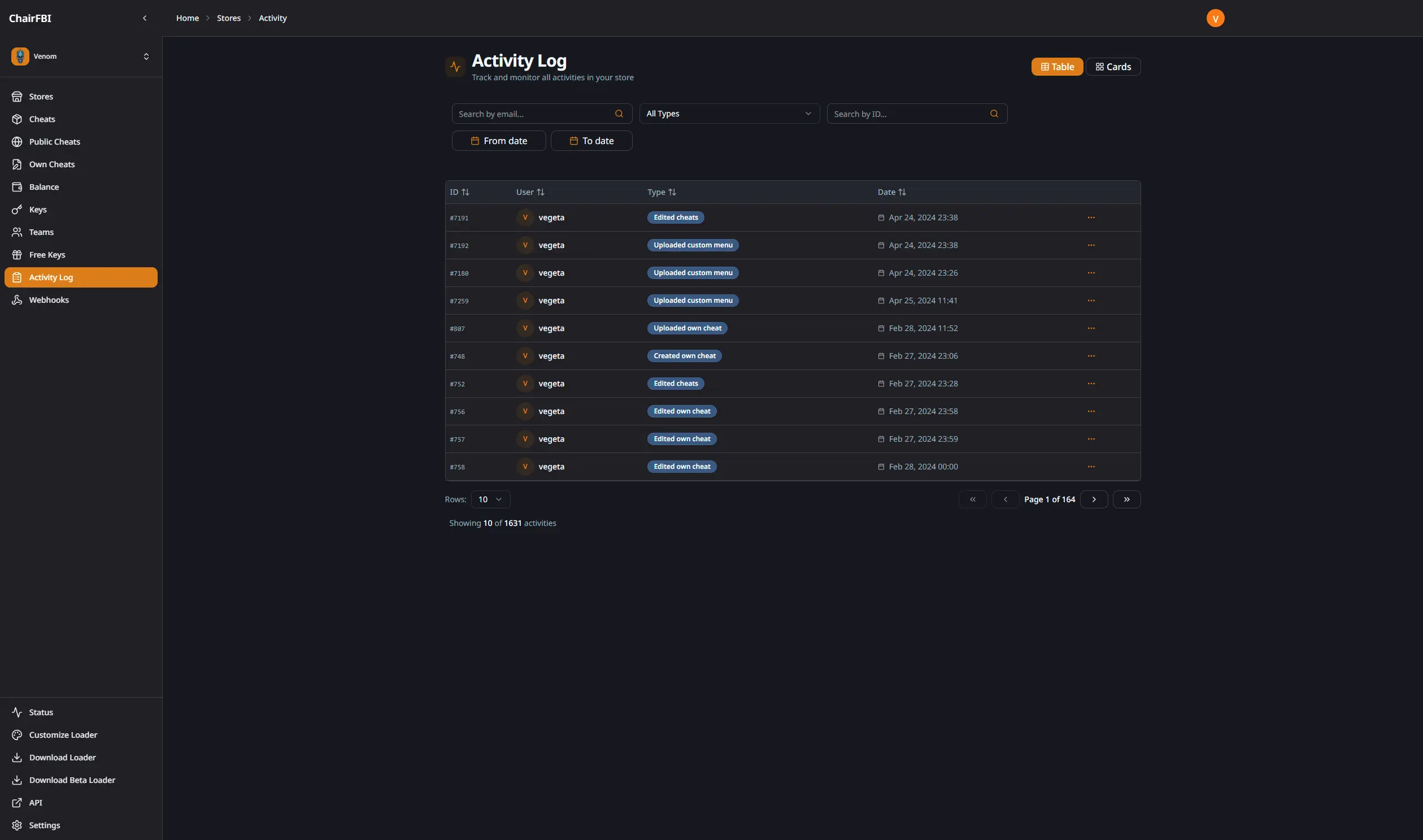Open the All Types filter dropdown
Image resolution: width=1423 pixels, height=840 pixels.
pyautogui.click(x=729, y=113)
